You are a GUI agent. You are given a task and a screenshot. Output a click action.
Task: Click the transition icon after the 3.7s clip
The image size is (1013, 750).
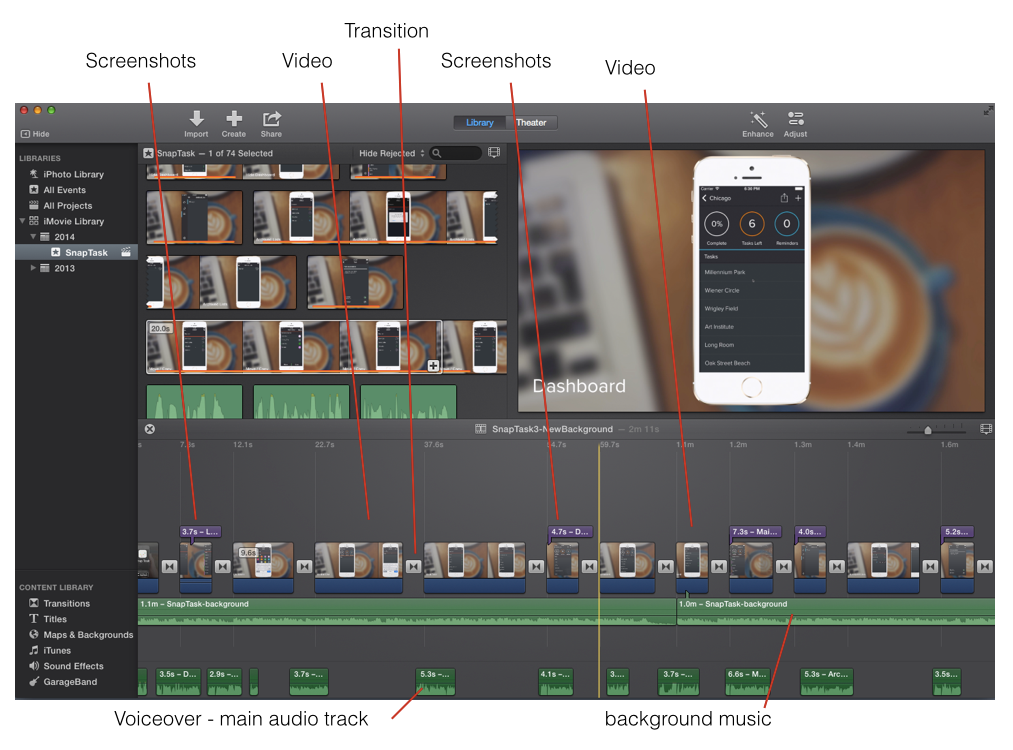(x=222, y=567)
